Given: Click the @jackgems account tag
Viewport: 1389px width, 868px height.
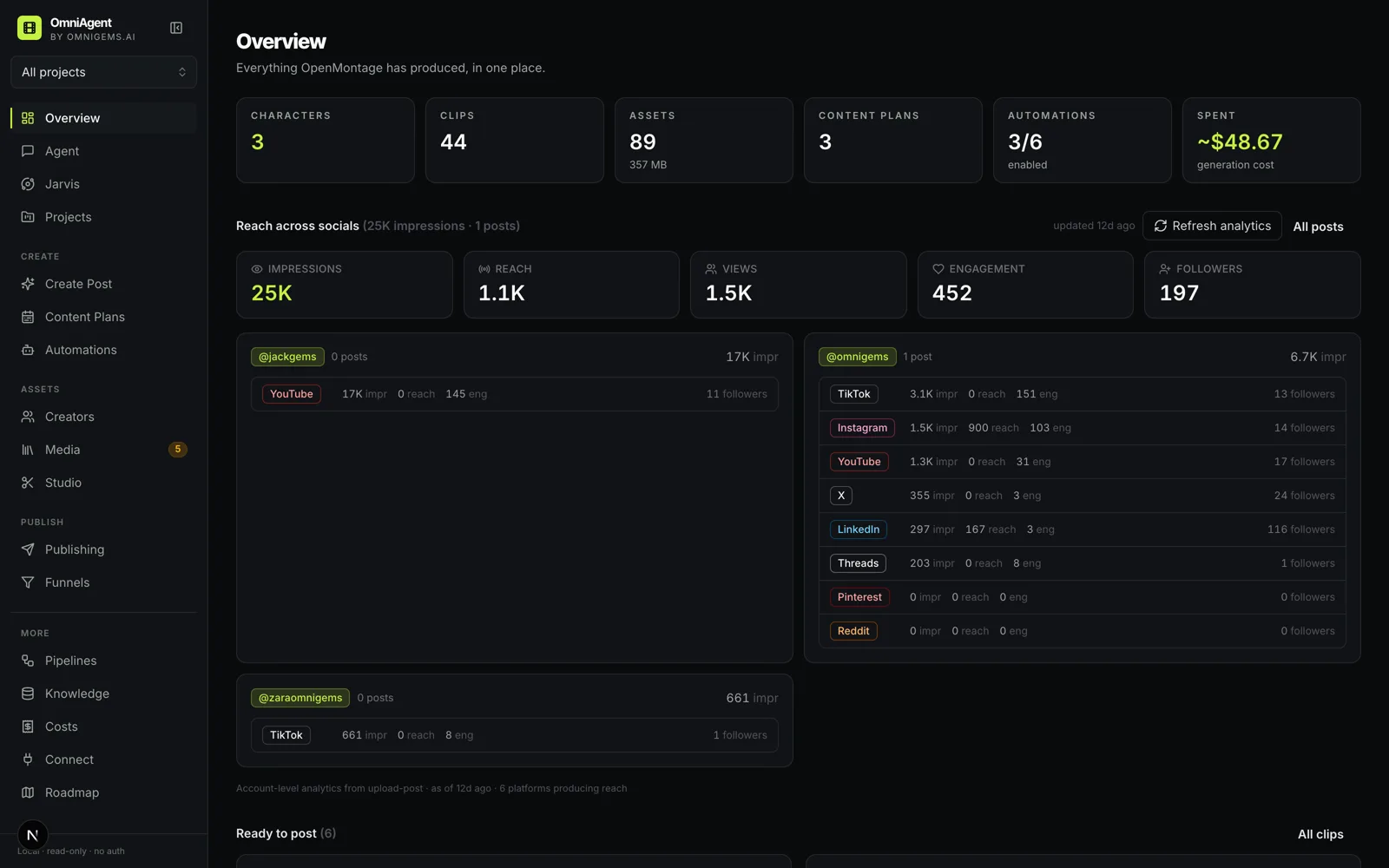Looking at the screenshot, I should [x=287, y=357].
